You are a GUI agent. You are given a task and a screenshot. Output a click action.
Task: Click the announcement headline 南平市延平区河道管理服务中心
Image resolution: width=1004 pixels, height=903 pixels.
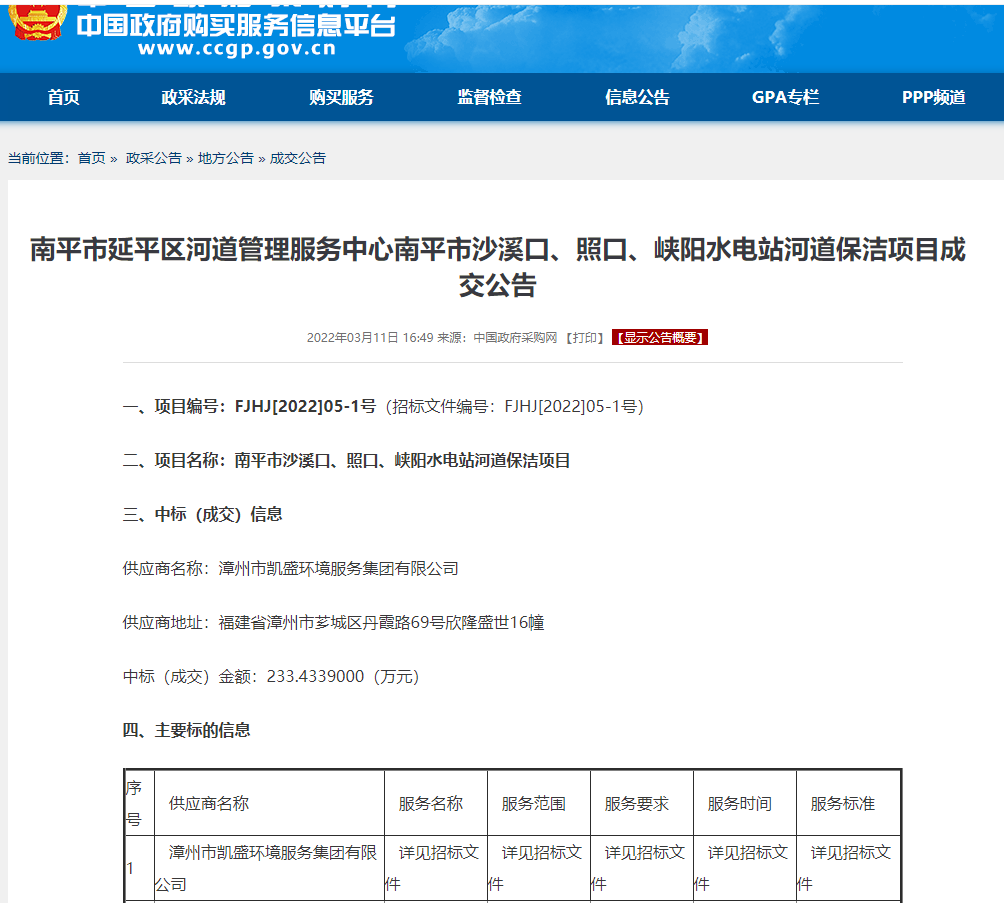[x=498, y=267]
